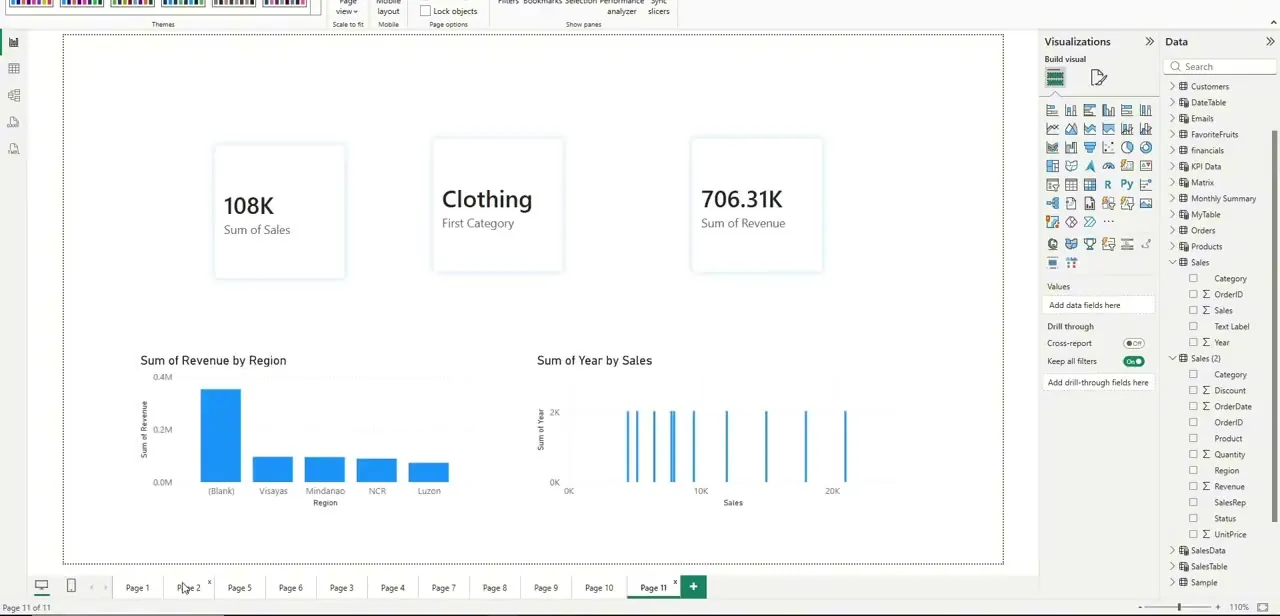Toggle Keep all filters switch

tap(1133, 361)
